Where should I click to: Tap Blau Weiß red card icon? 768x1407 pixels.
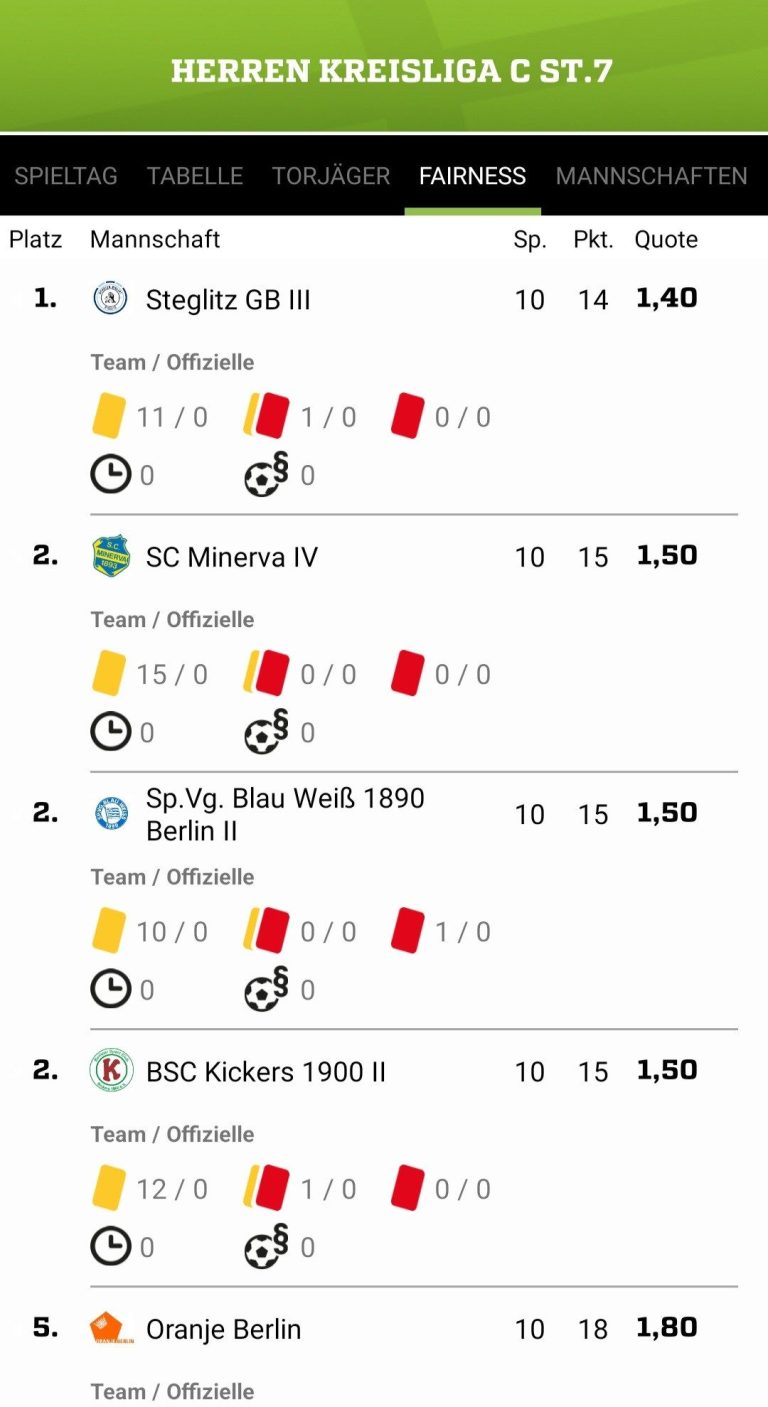click(x=408, y=931)
